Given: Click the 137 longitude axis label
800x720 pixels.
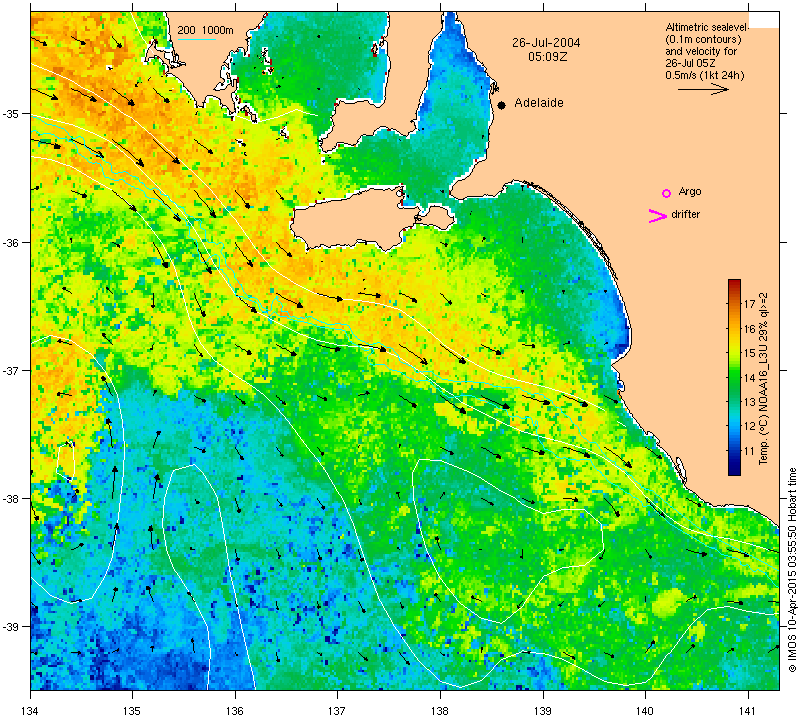Looking at the screenshot, I should click(338, 710).
